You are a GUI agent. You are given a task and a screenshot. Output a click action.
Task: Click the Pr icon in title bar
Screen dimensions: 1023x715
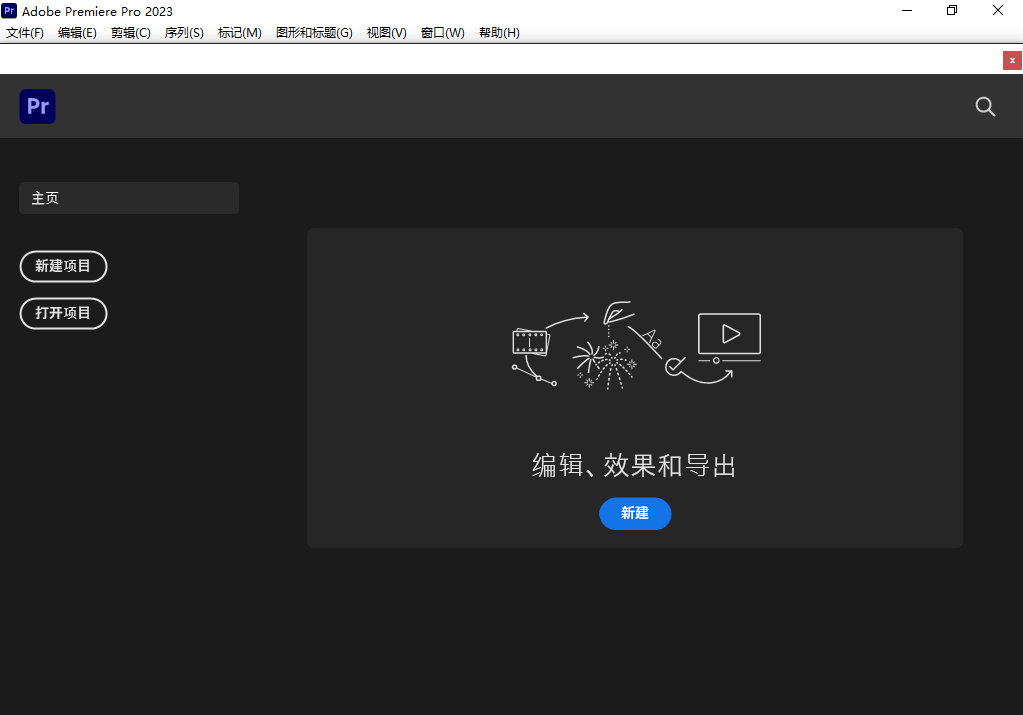tap(9, 11)
